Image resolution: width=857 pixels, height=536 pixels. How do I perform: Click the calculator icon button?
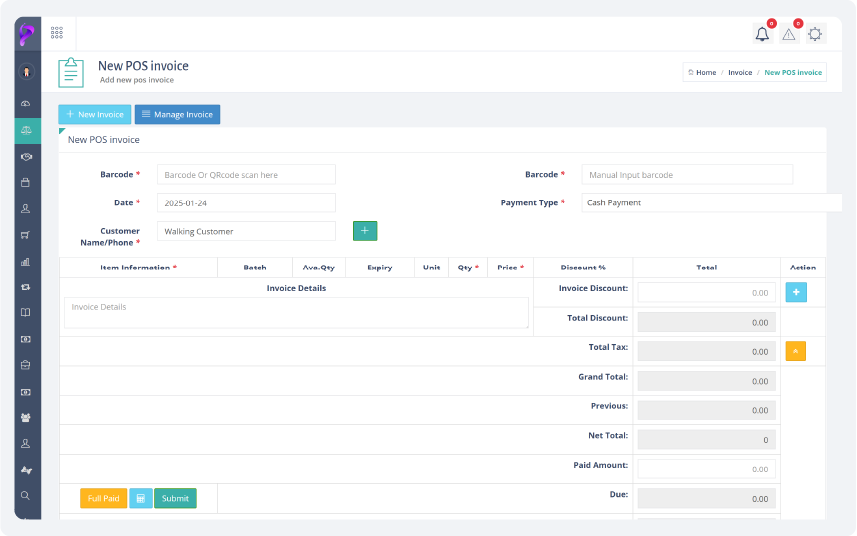(x=141, y=498)
